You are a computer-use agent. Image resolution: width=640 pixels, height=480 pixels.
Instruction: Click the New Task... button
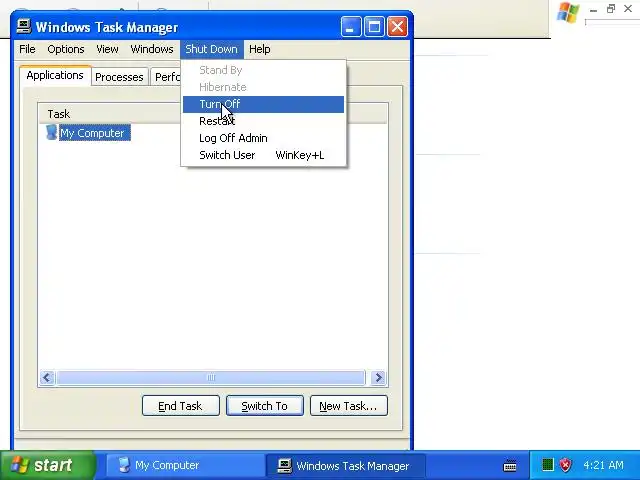click(x=349, y=406)
